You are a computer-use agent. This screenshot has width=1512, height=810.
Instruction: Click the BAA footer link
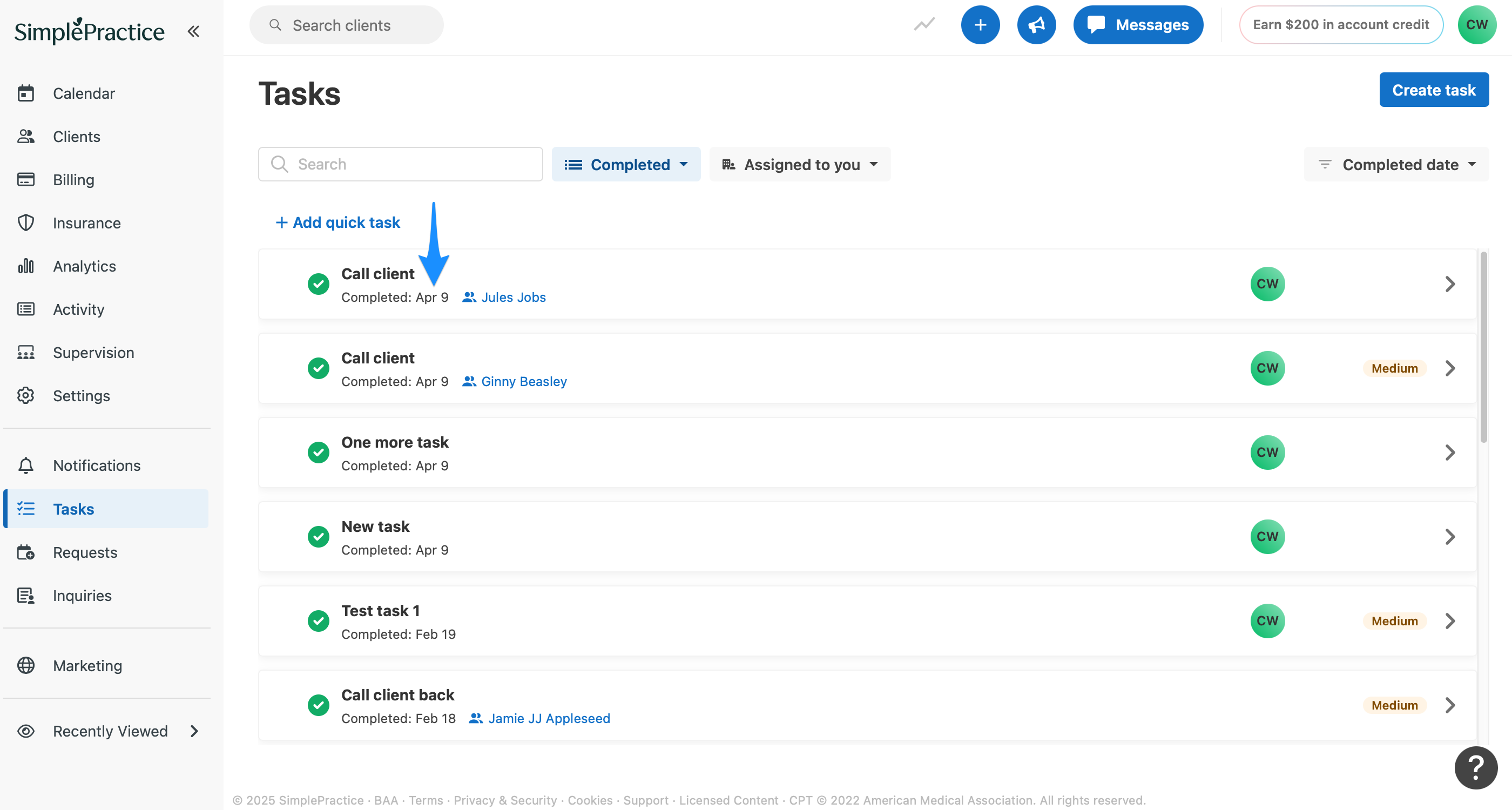386,800
